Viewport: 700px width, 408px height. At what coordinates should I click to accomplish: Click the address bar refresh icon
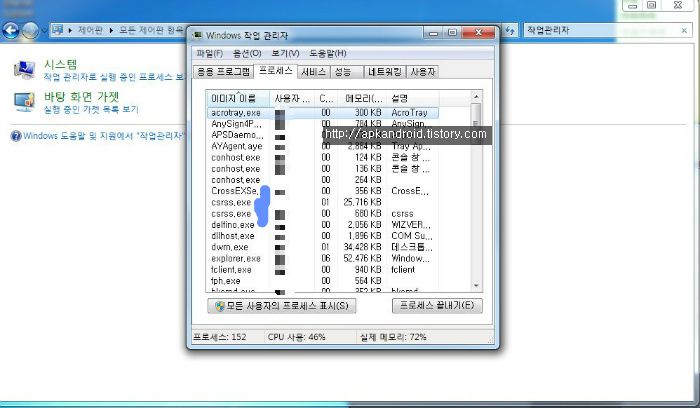point(510,30)
